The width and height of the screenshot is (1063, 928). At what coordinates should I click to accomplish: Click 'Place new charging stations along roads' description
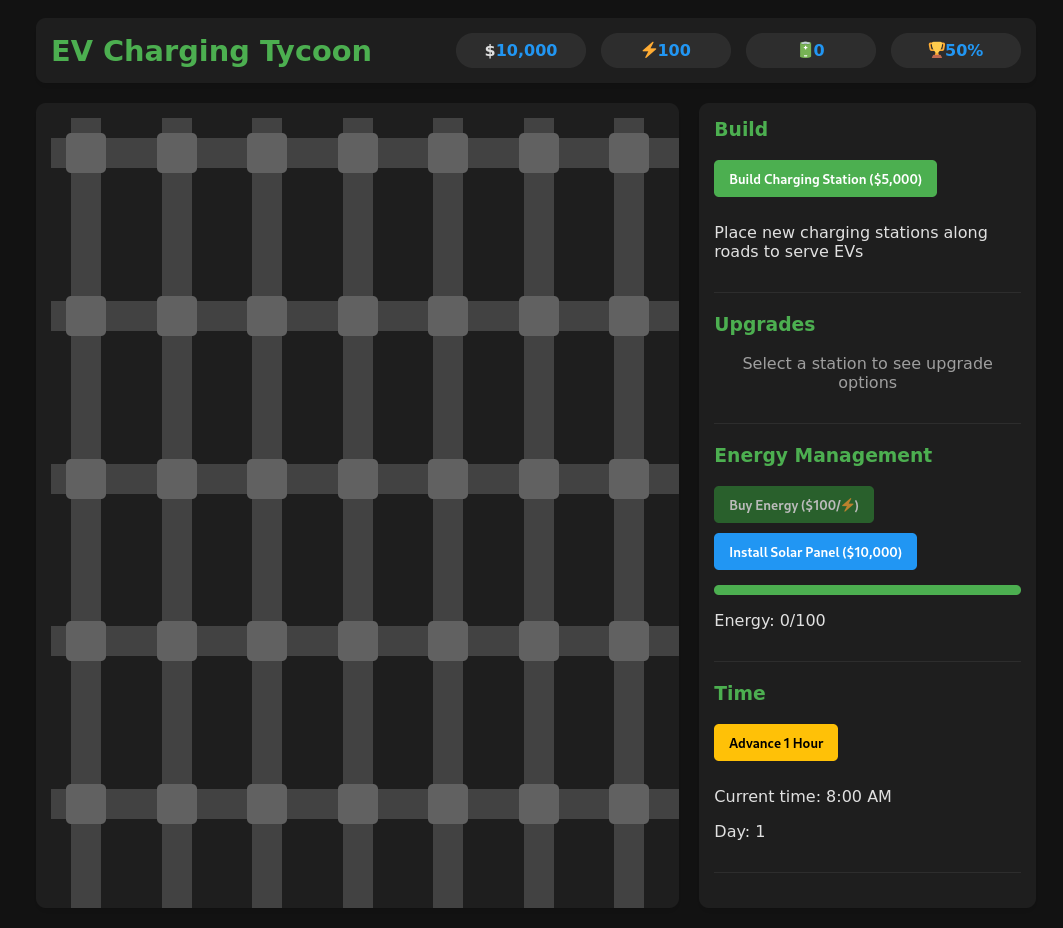pyautogui.click(x=851, y=242)
